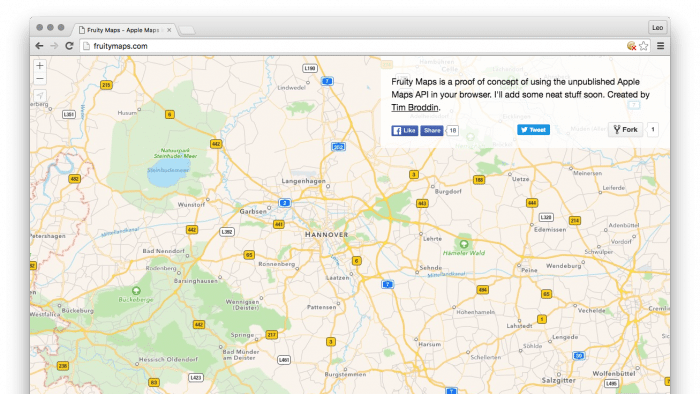Reload the Fruity Maps page
The image size is (700, 394).
pyautogui.click(x=69, y=46)
